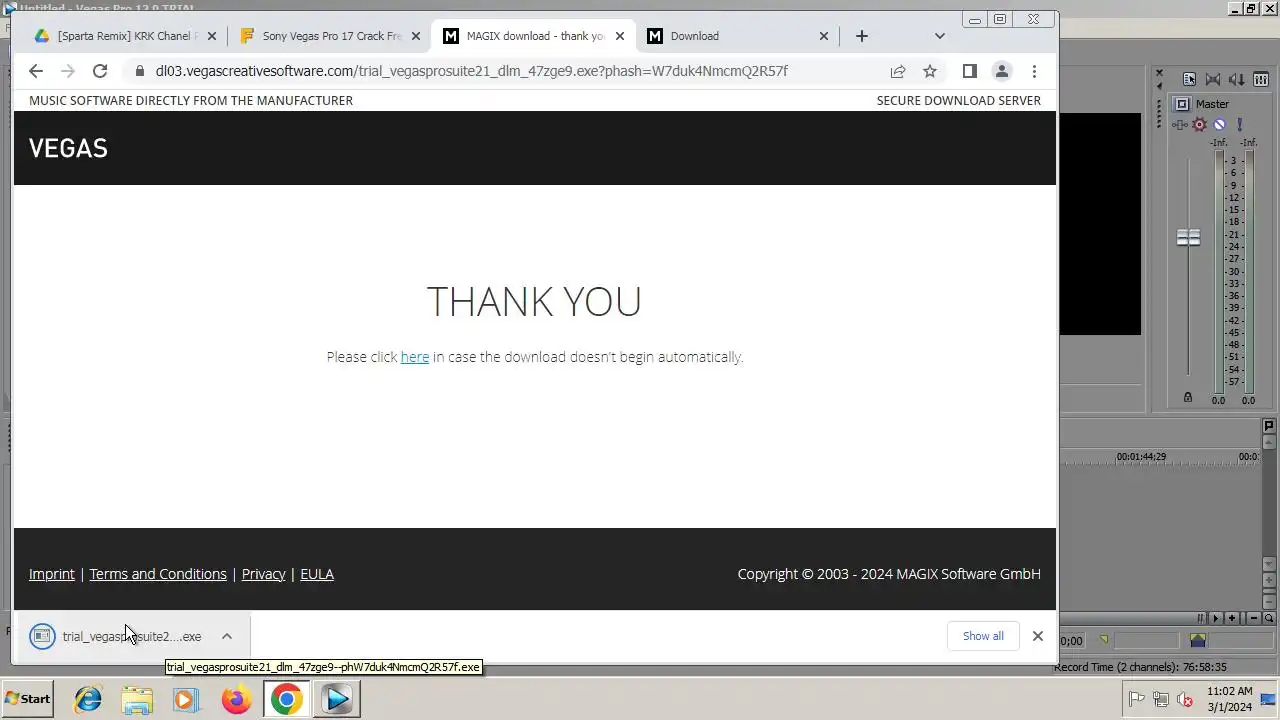Screen dimensions: 1280x720
Task: Go forward to the next page in Chrome
Action: tap(68, 71)
